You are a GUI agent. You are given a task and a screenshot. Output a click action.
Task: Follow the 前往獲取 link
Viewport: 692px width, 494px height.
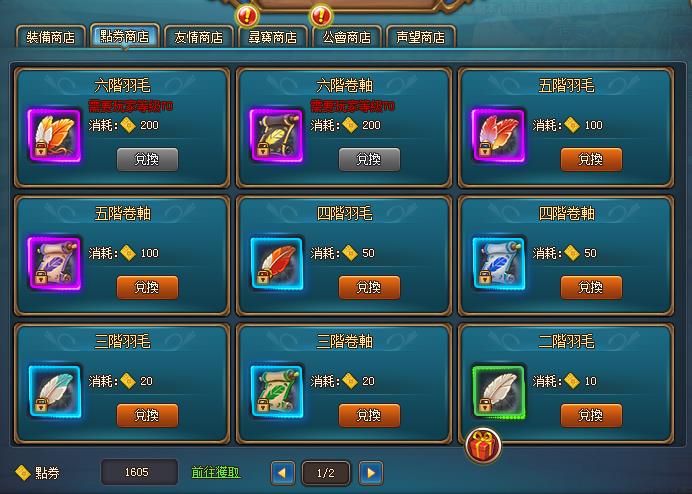click(216, 472)
